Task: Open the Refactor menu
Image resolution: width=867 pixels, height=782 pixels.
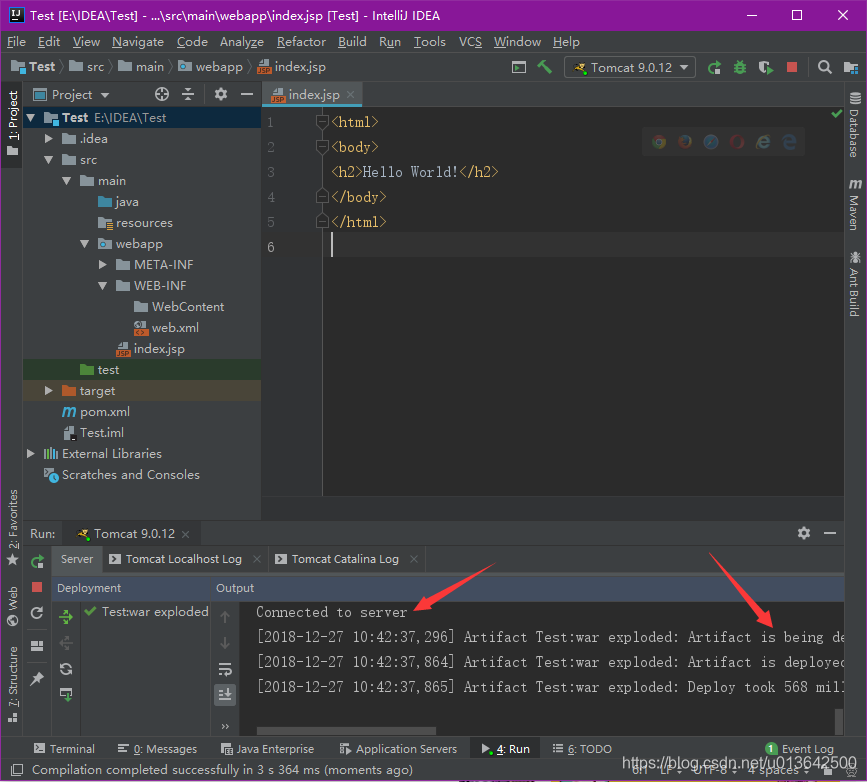Action: click(301, 42)
